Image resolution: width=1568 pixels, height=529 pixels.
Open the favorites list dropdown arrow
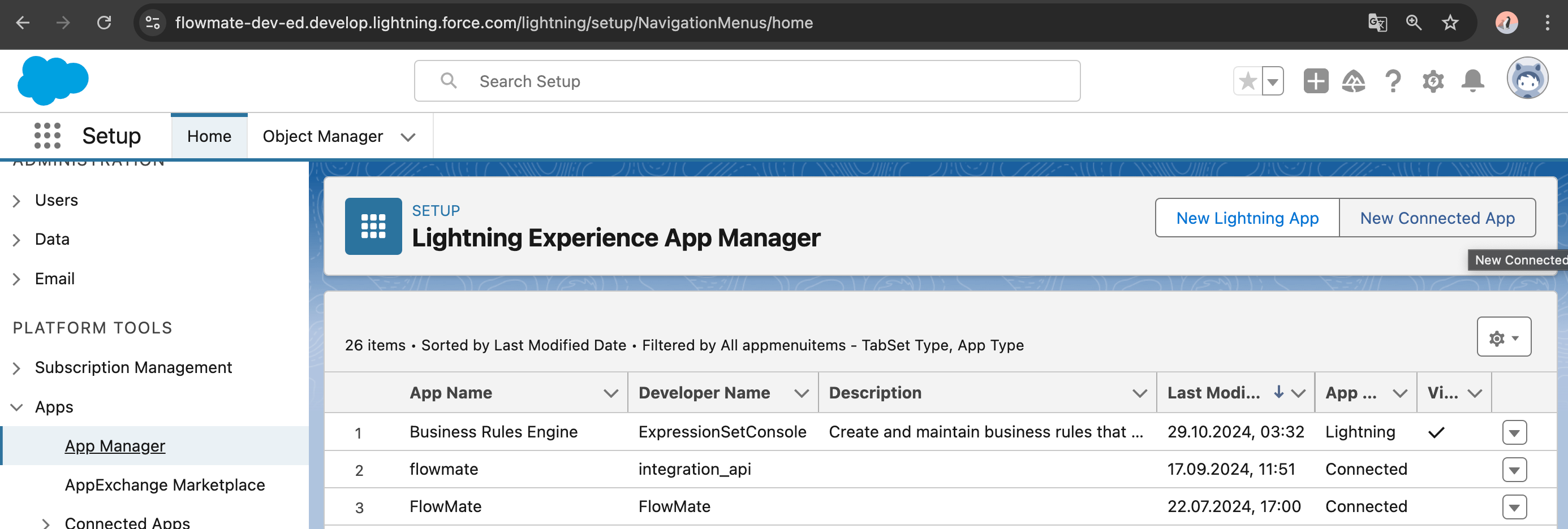click(x=1273, y=81)
